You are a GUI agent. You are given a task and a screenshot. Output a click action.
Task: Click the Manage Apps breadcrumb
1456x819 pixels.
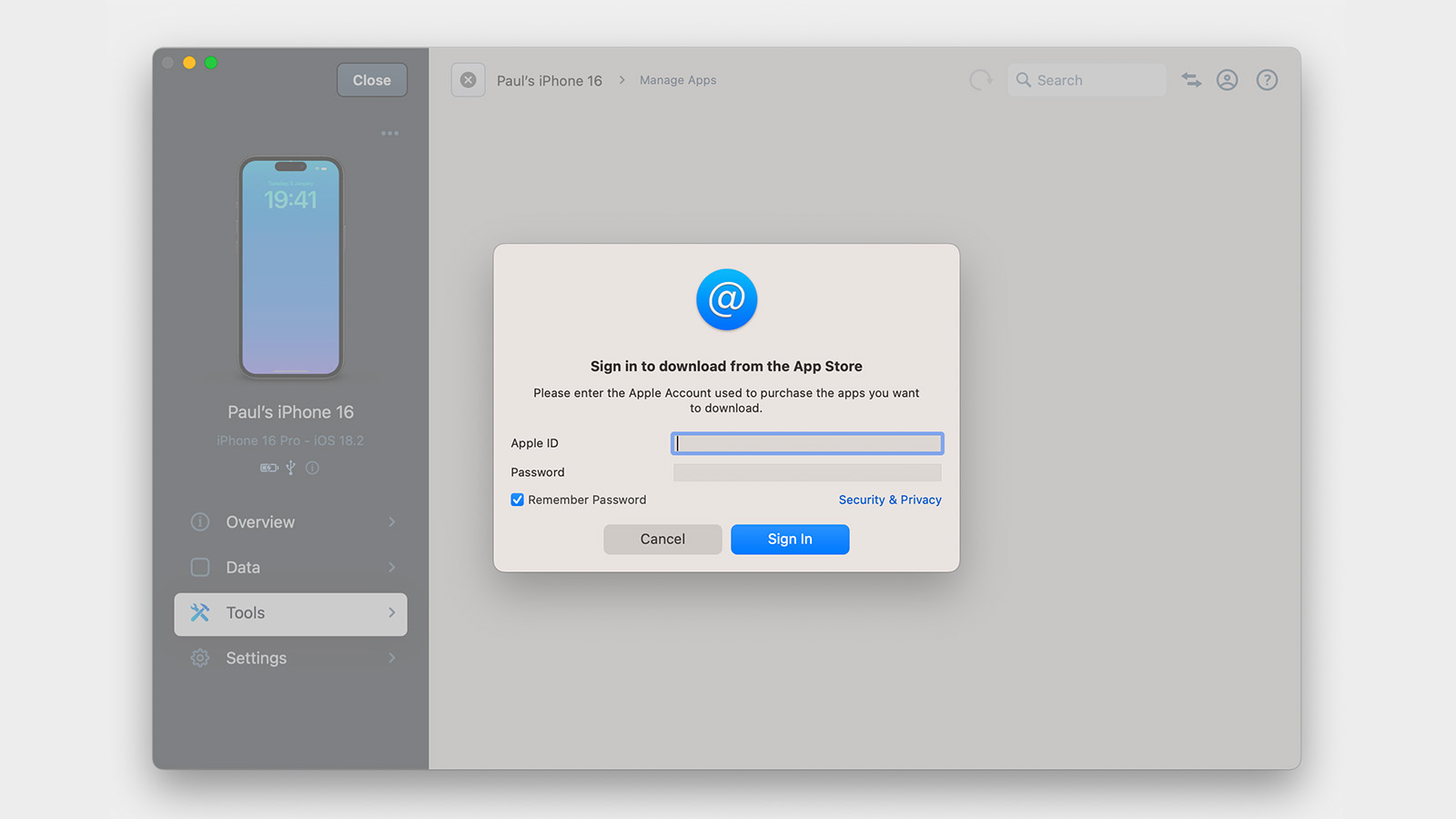678,80
